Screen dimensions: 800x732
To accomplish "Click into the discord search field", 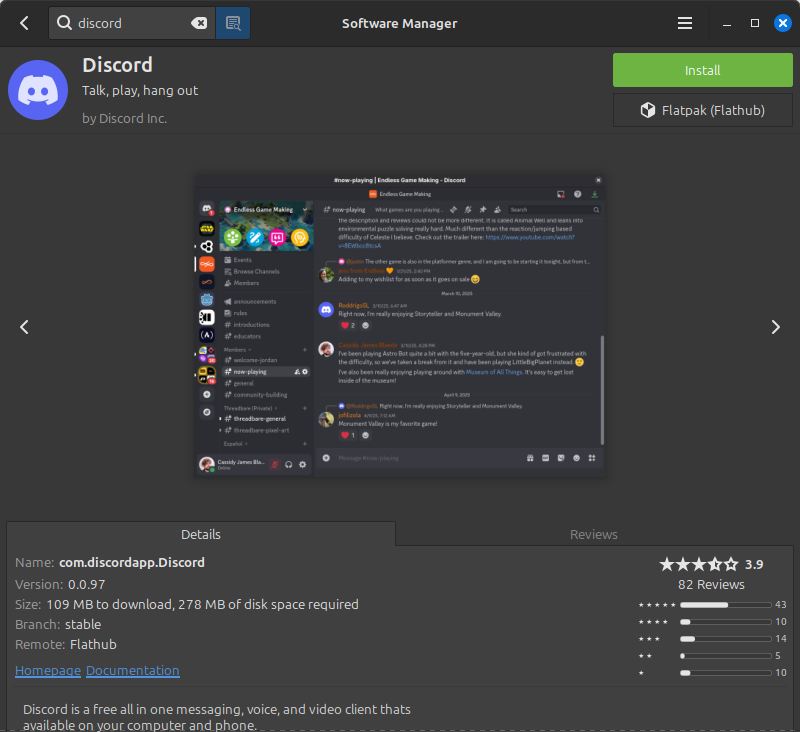I will 131,23.
